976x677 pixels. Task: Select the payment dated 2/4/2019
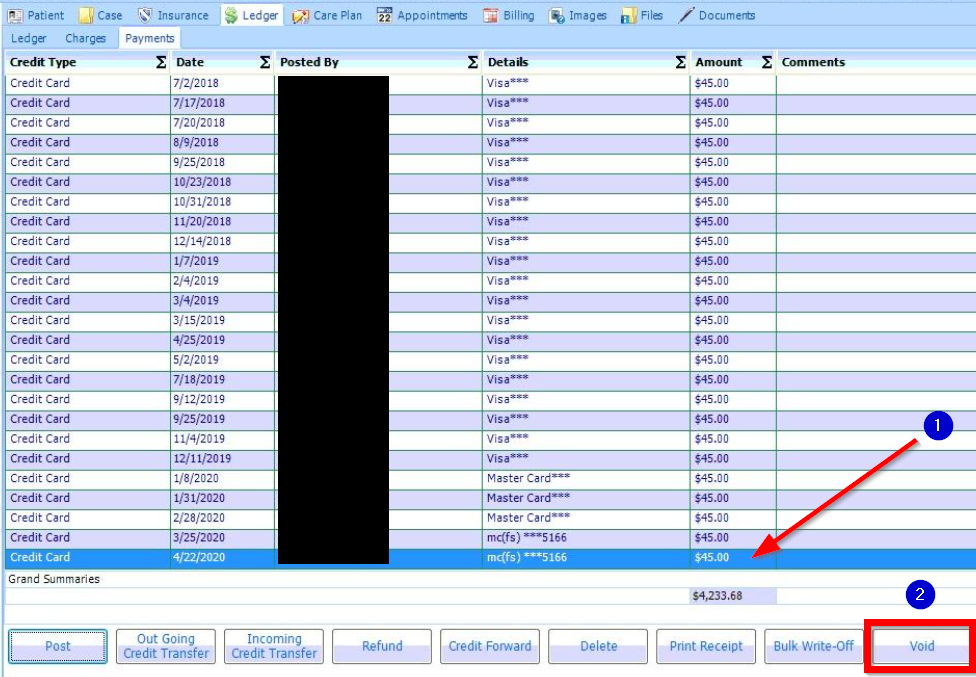[x=490, y=281]
